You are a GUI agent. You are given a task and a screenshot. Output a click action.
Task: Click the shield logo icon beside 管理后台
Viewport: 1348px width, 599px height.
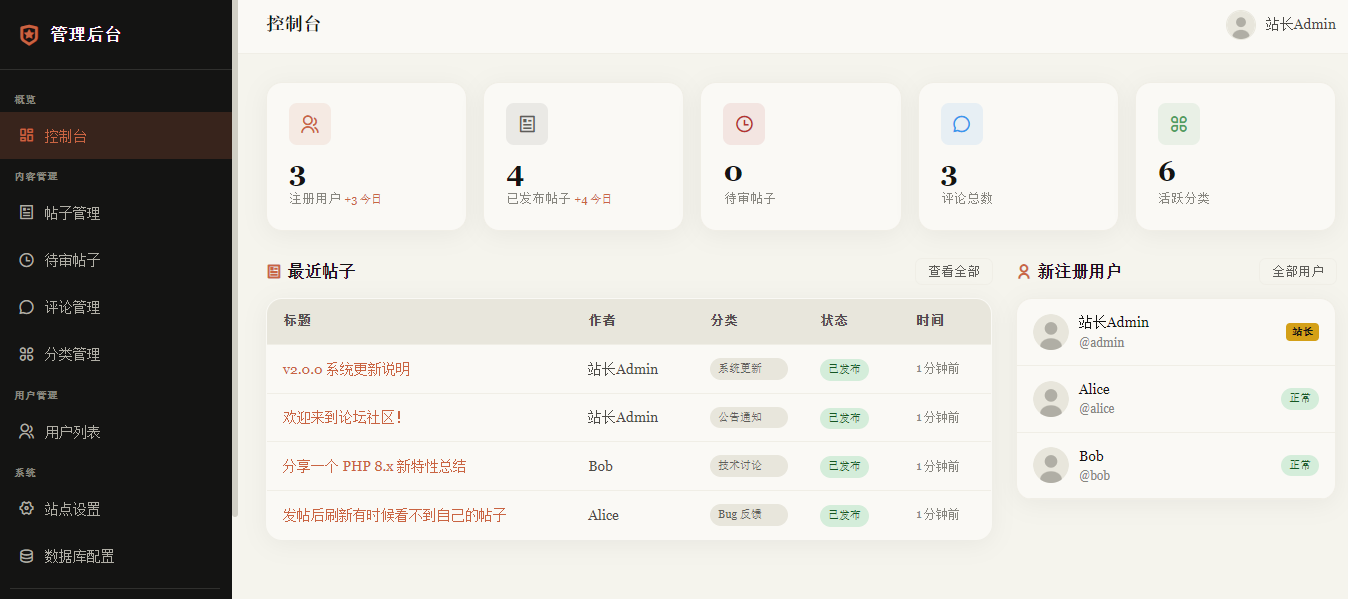(x=29, y=34)
